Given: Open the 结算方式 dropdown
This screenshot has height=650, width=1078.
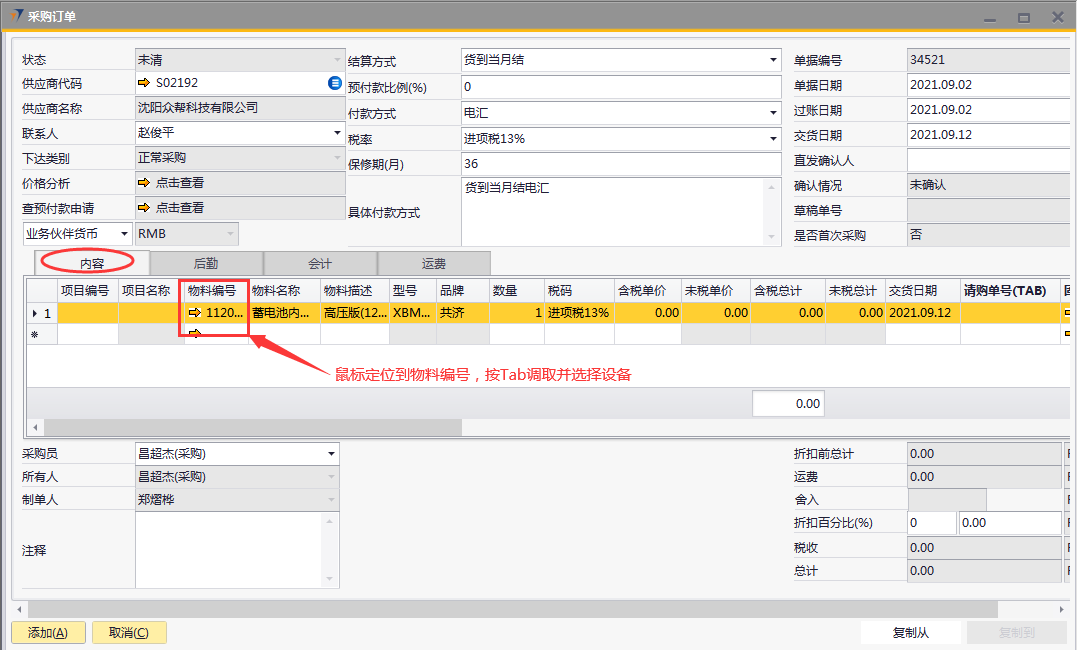Looking at the screenshot, I should [773, 60].
